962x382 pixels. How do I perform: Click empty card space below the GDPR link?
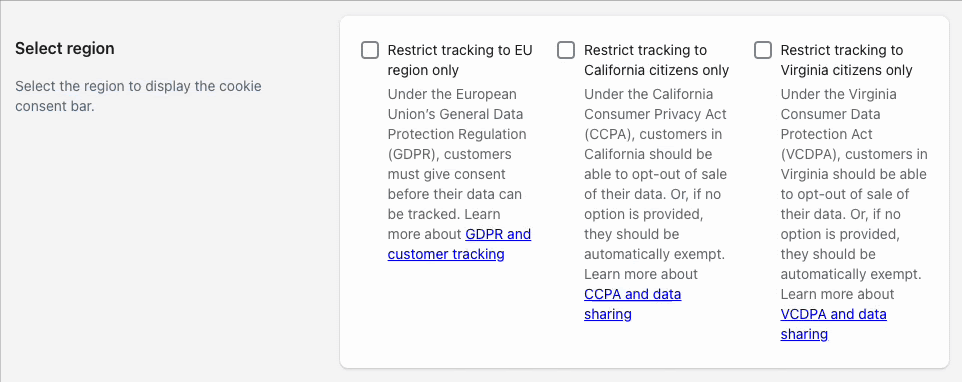(x=460, y=313)
